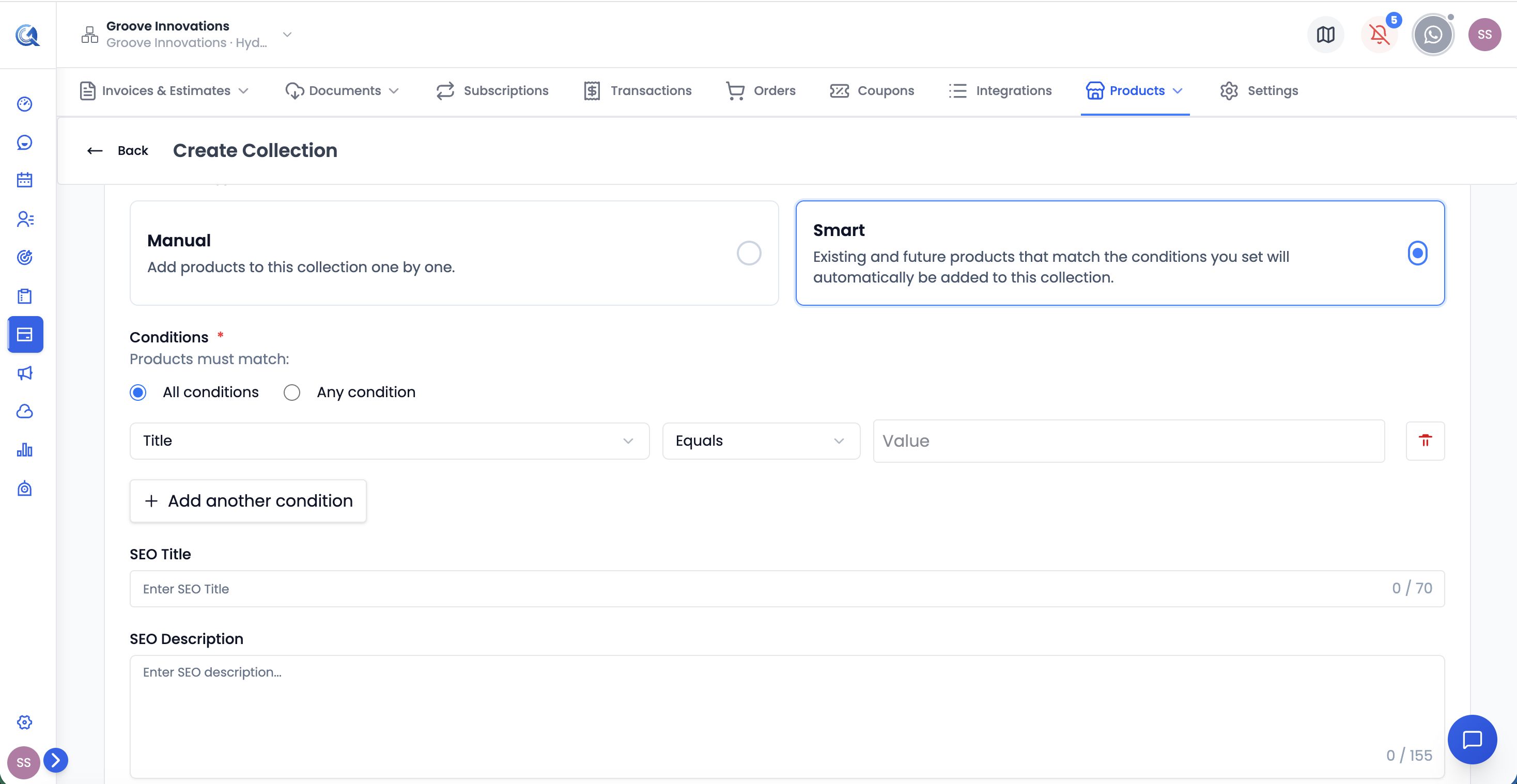Open the camera-like icon in sidebar
Screen dimensions: 1517x784
(x=25, y=489)
